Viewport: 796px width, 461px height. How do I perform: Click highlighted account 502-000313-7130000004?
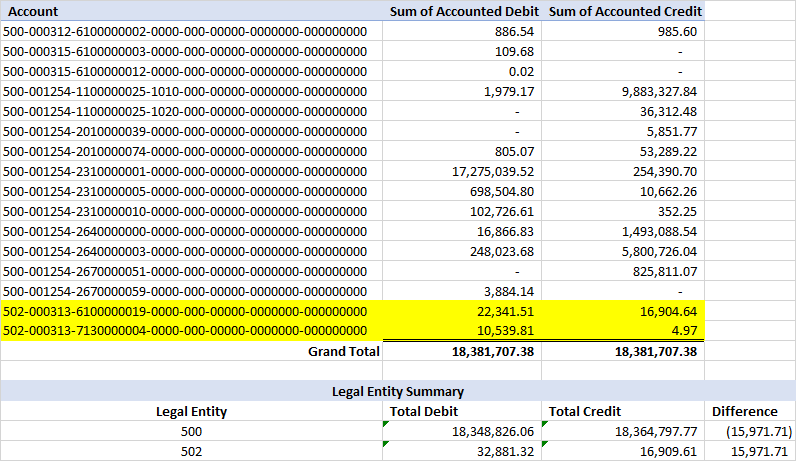191,331
